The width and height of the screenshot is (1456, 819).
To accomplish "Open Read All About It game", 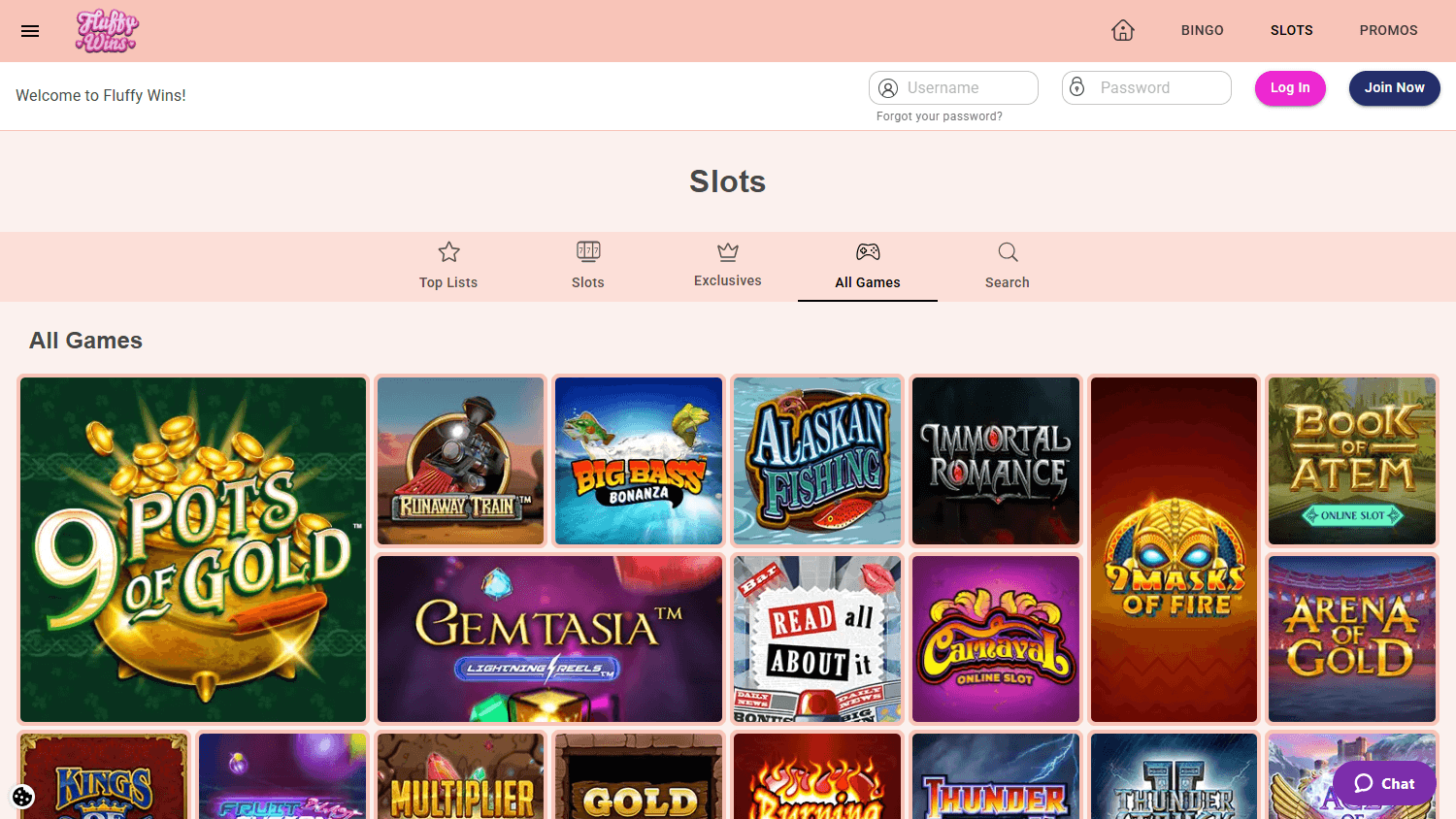I will [817, 639].
